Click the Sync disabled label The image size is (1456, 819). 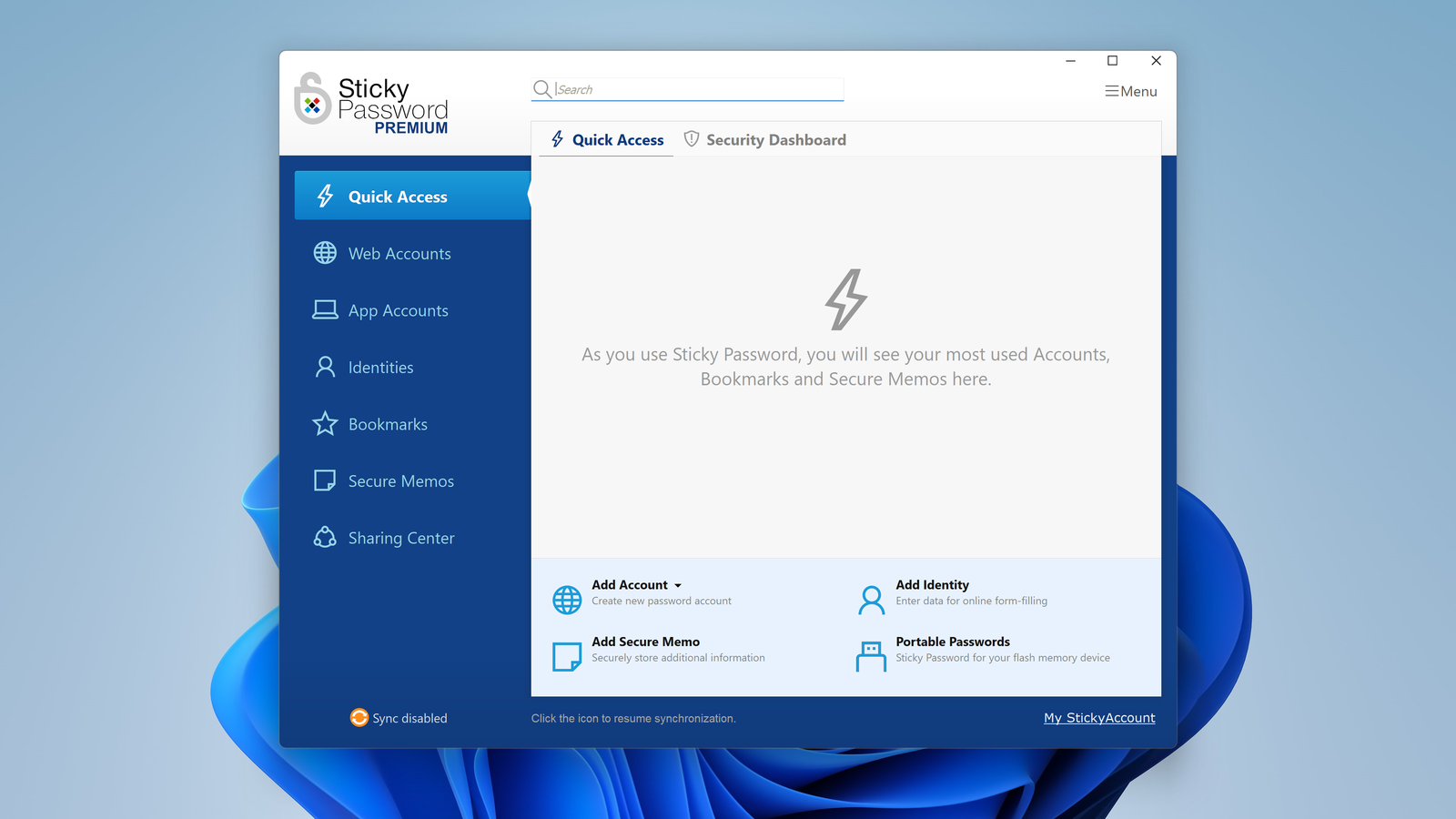[409, 718]
